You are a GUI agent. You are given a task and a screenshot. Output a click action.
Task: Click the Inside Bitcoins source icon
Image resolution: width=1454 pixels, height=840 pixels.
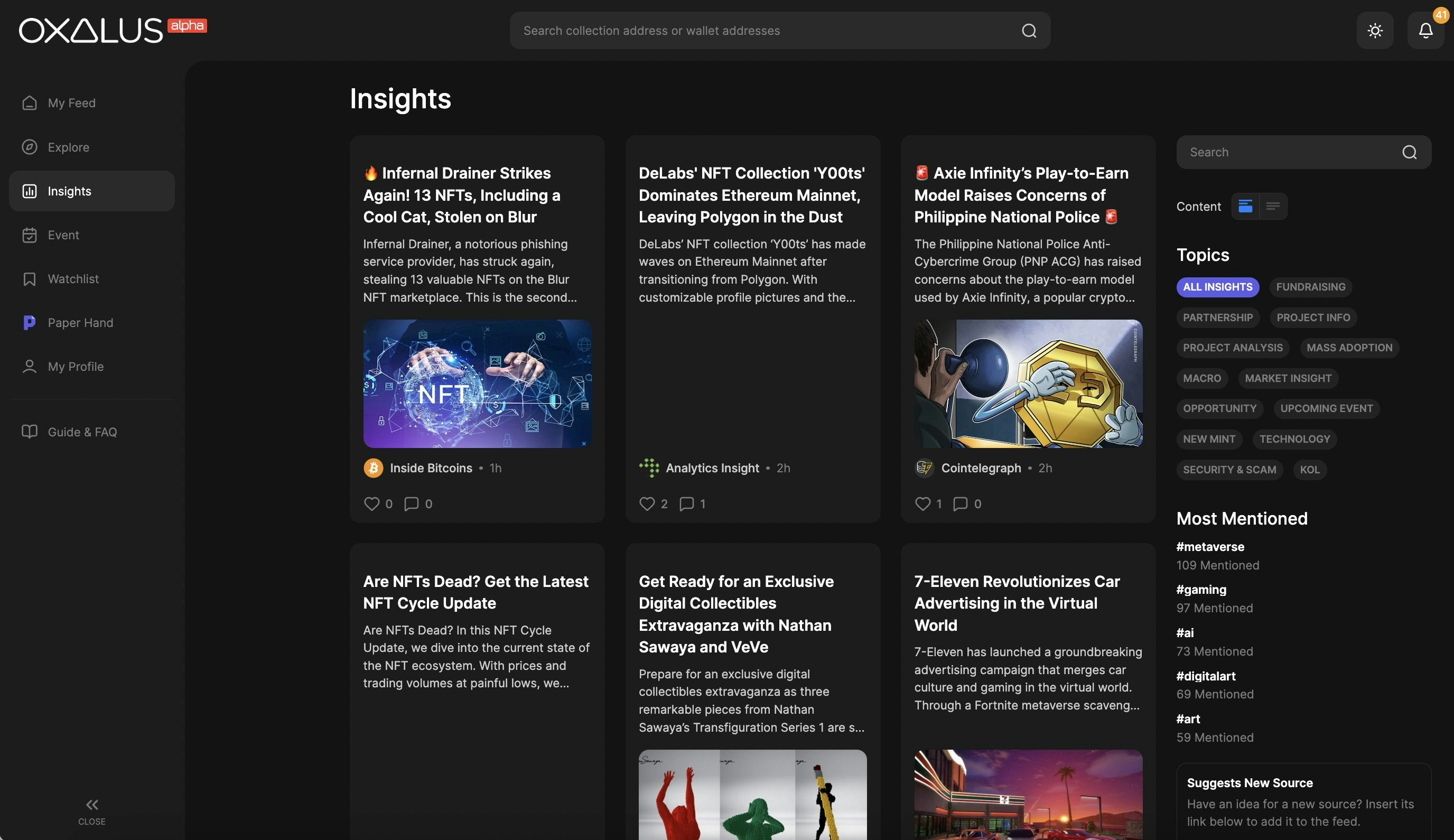pos(374,468)
